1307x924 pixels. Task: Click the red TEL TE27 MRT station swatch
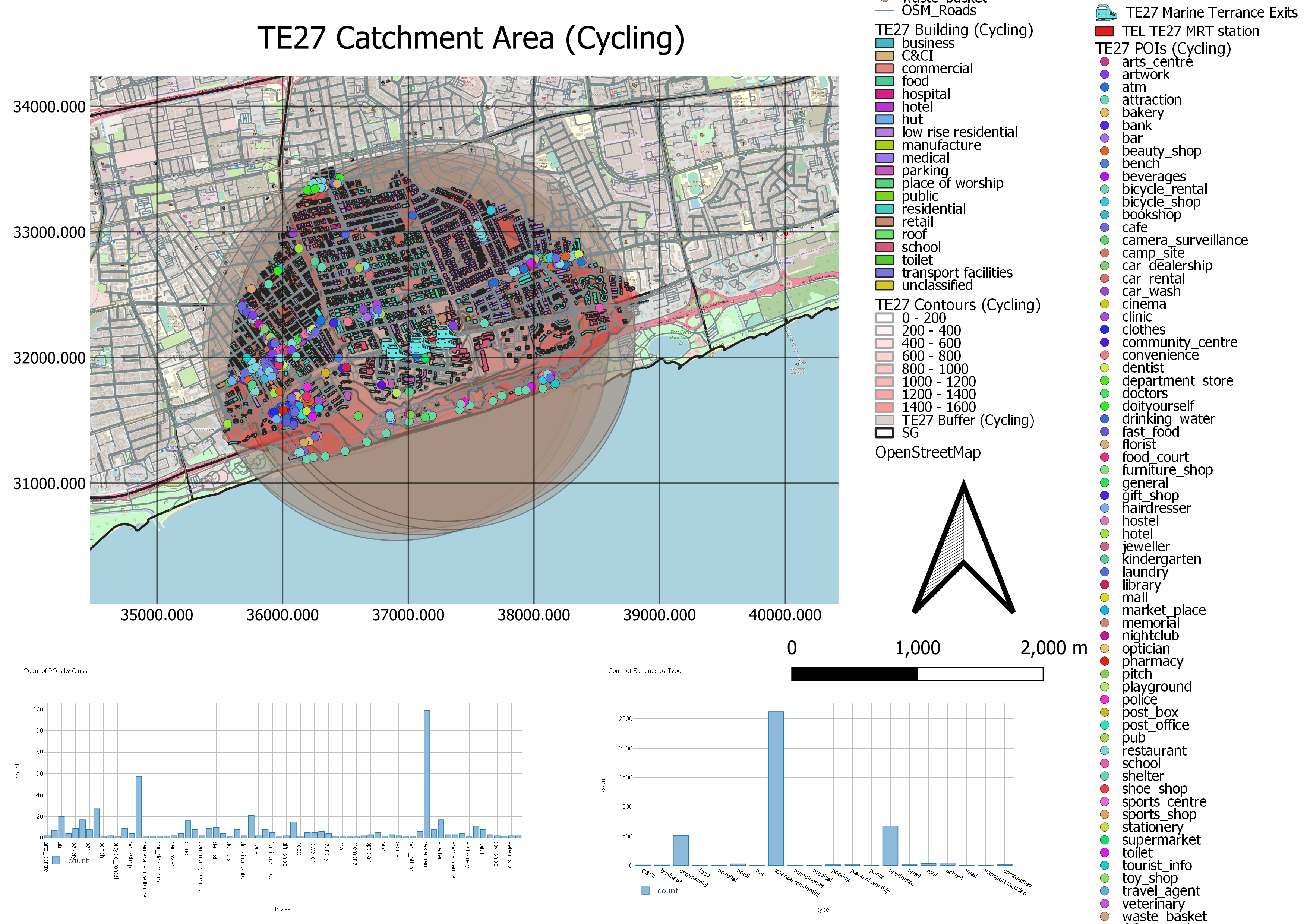pyautogui.click(x=1104, y=31)
